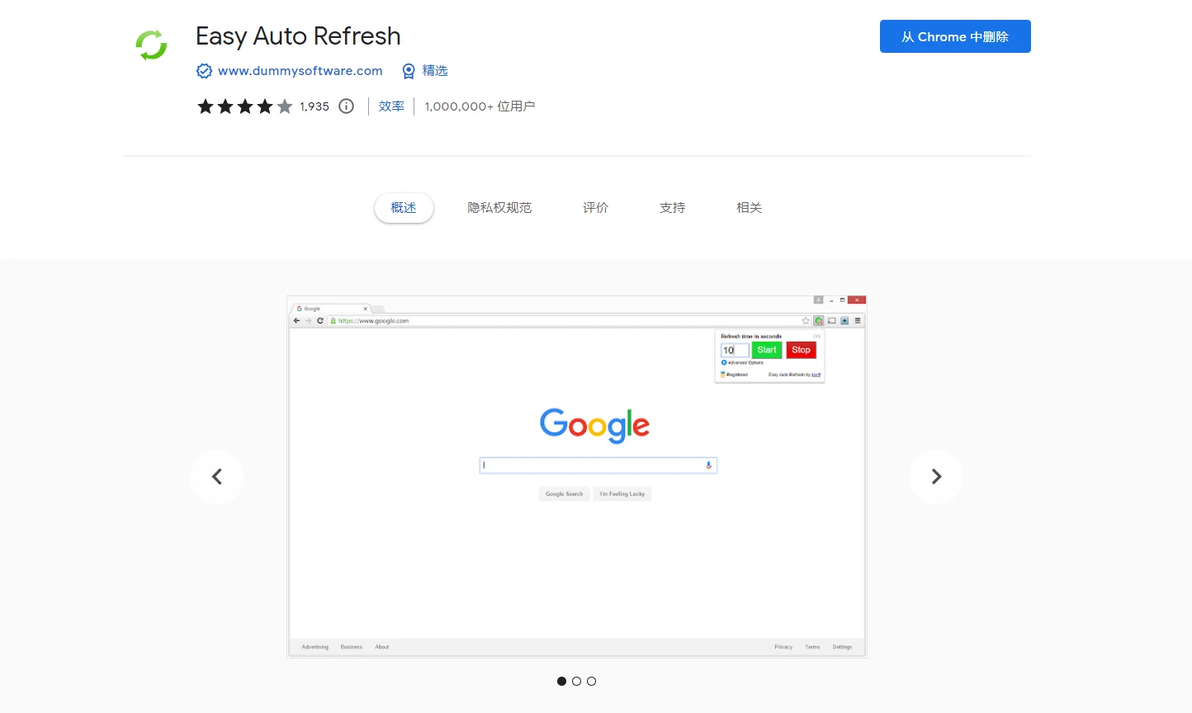
Task: Open the 隐私权规范 tab
Action: [x=500, y=207]
